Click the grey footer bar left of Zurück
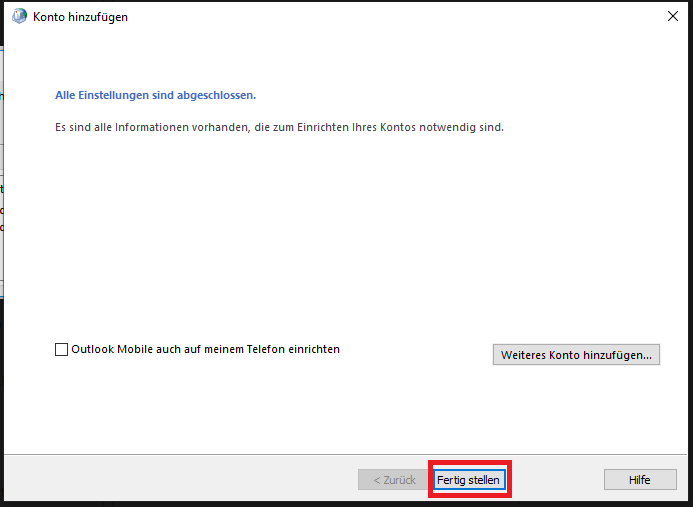This screenshot has width=693, height=507. 180,480
